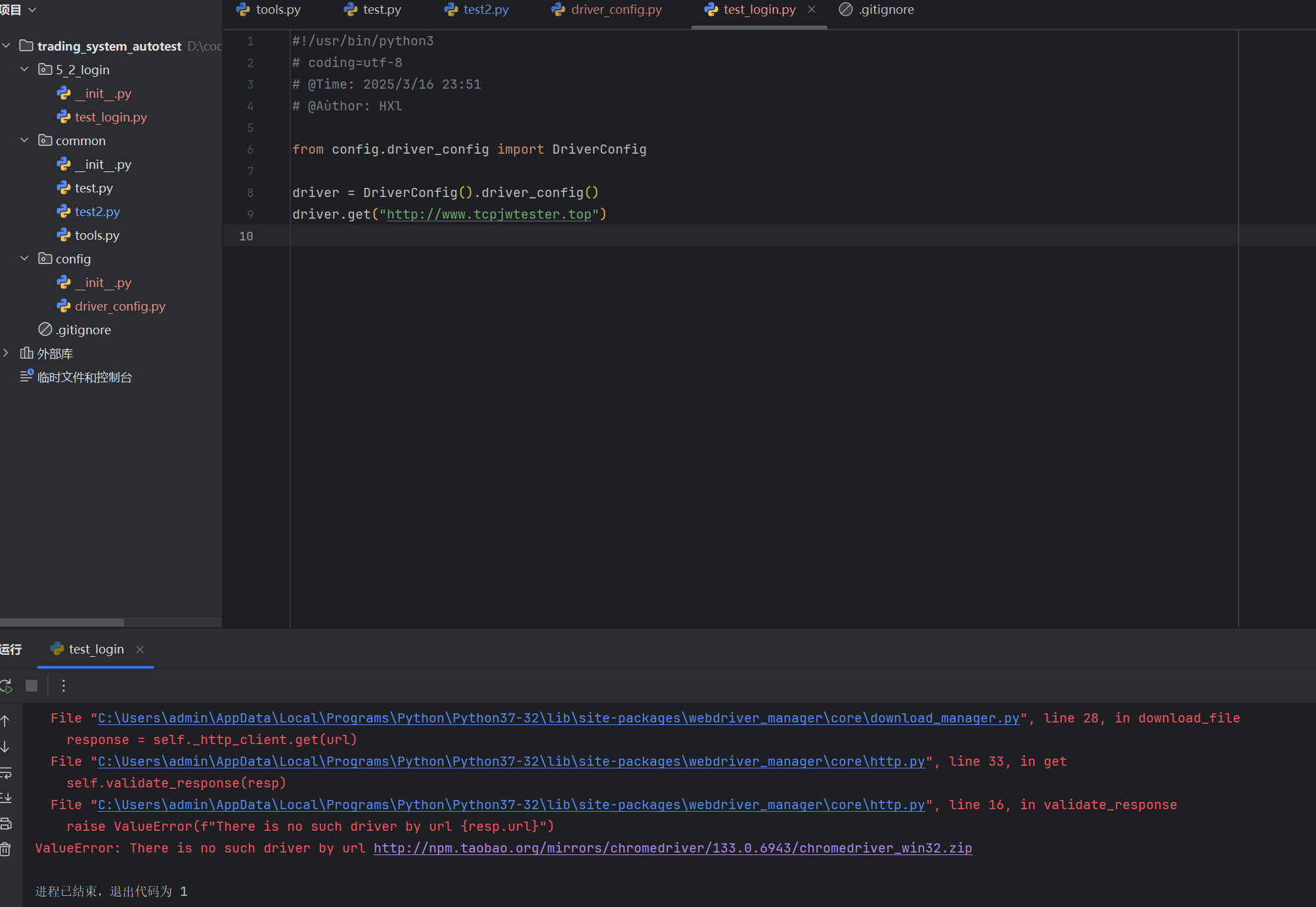Open the run toolbar more options menu
The image size is (1316, 907).
point(64,686)
